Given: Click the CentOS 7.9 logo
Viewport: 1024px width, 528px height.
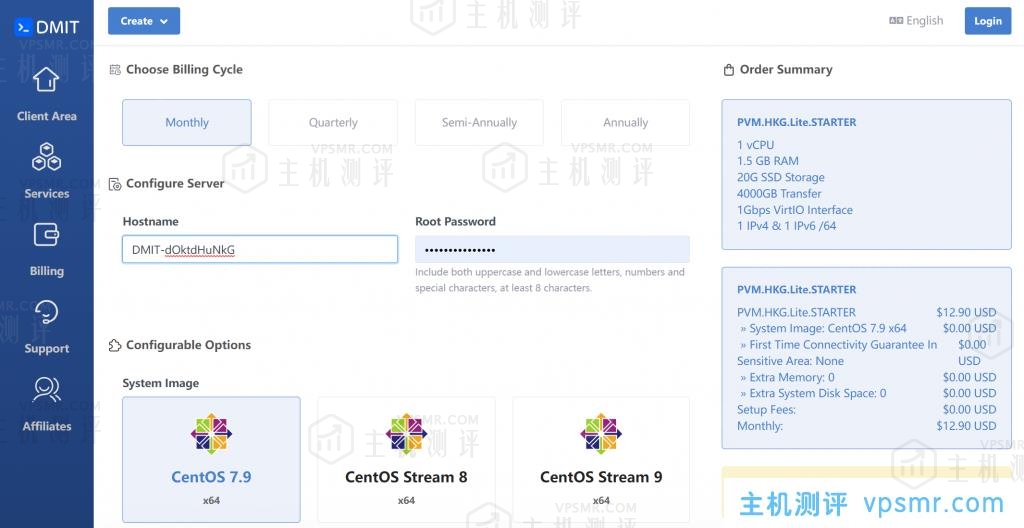Looking at the screenshot, I should 211,433.
